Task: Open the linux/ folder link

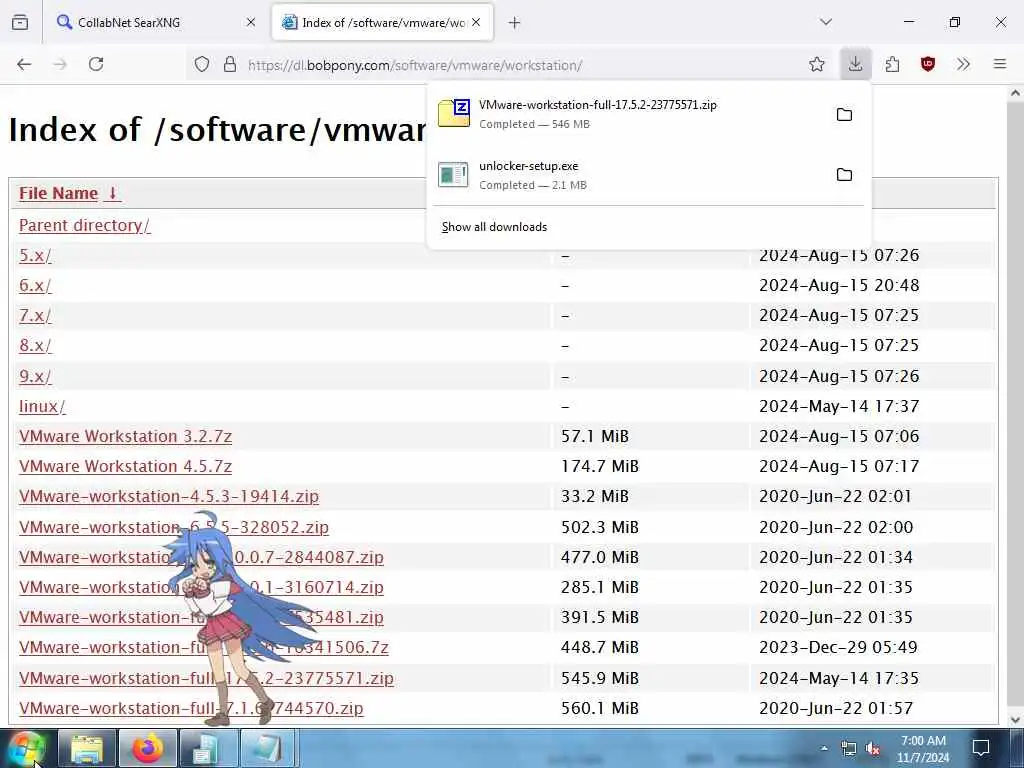Action: (42, 407)
